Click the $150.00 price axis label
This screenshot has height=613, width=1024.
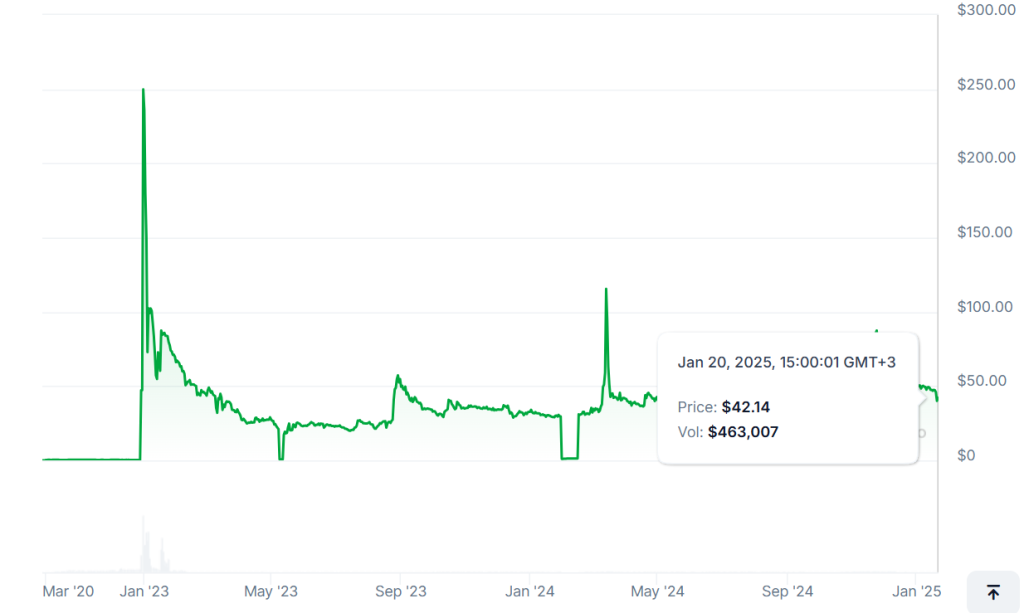click(986, 232)
